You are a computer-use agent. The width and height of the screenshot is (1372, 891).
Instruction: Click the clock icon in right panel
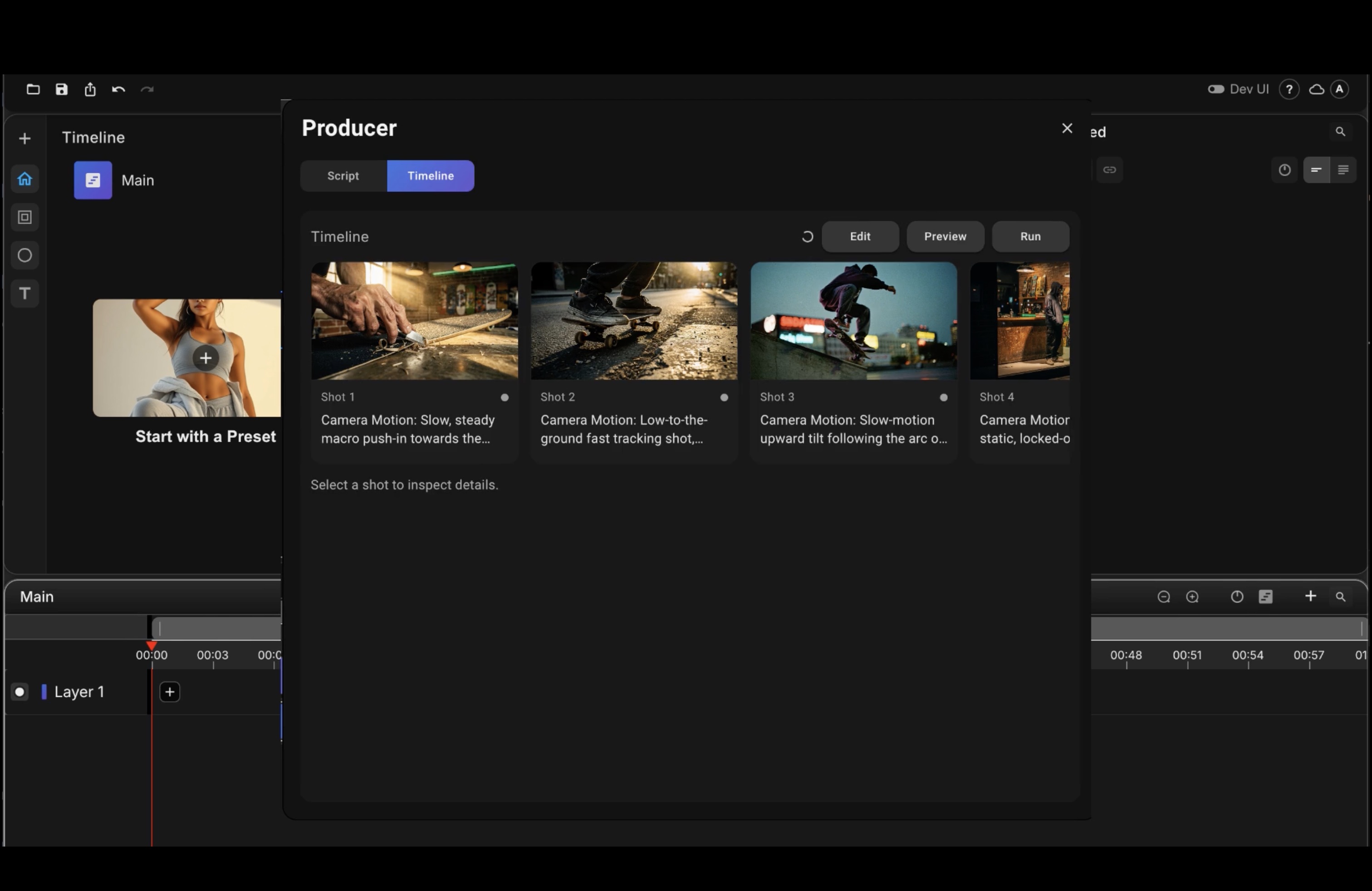coord(1284,170)
